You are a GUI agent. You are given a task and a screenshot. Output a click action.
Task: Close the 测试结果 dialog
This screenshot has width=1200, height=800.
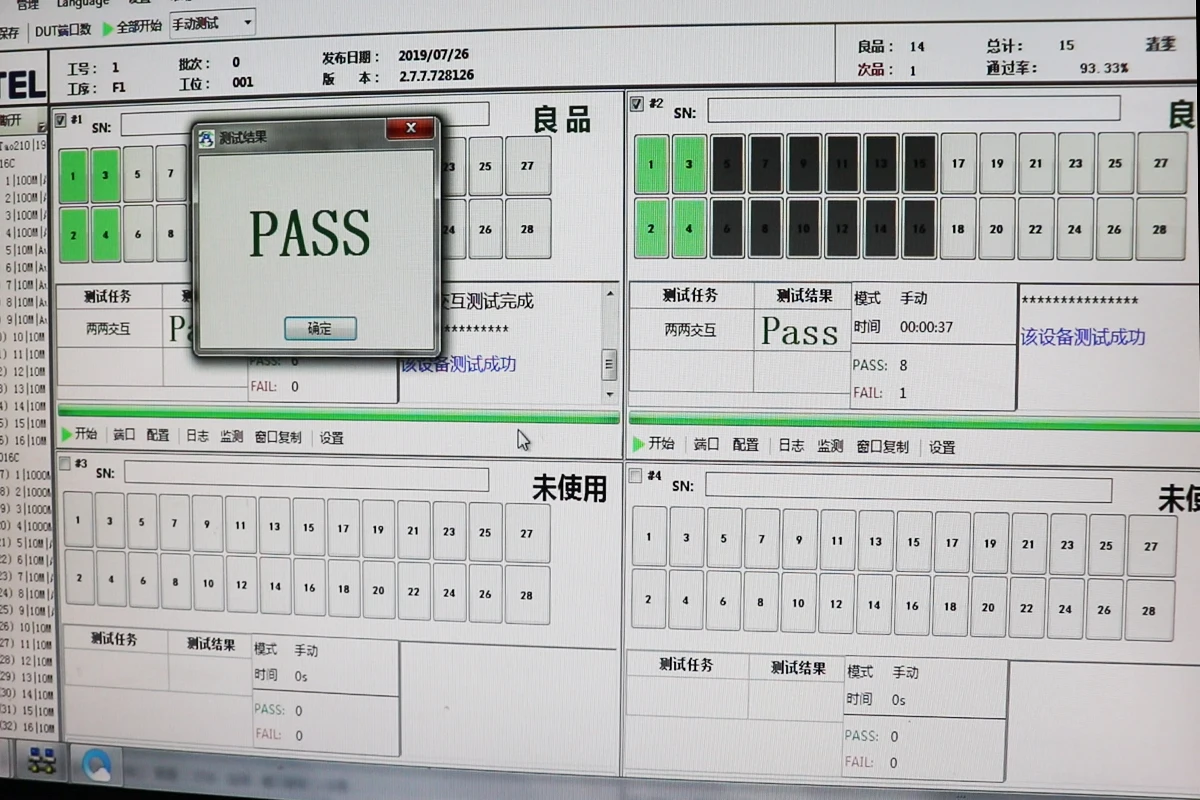coord(410,128)
